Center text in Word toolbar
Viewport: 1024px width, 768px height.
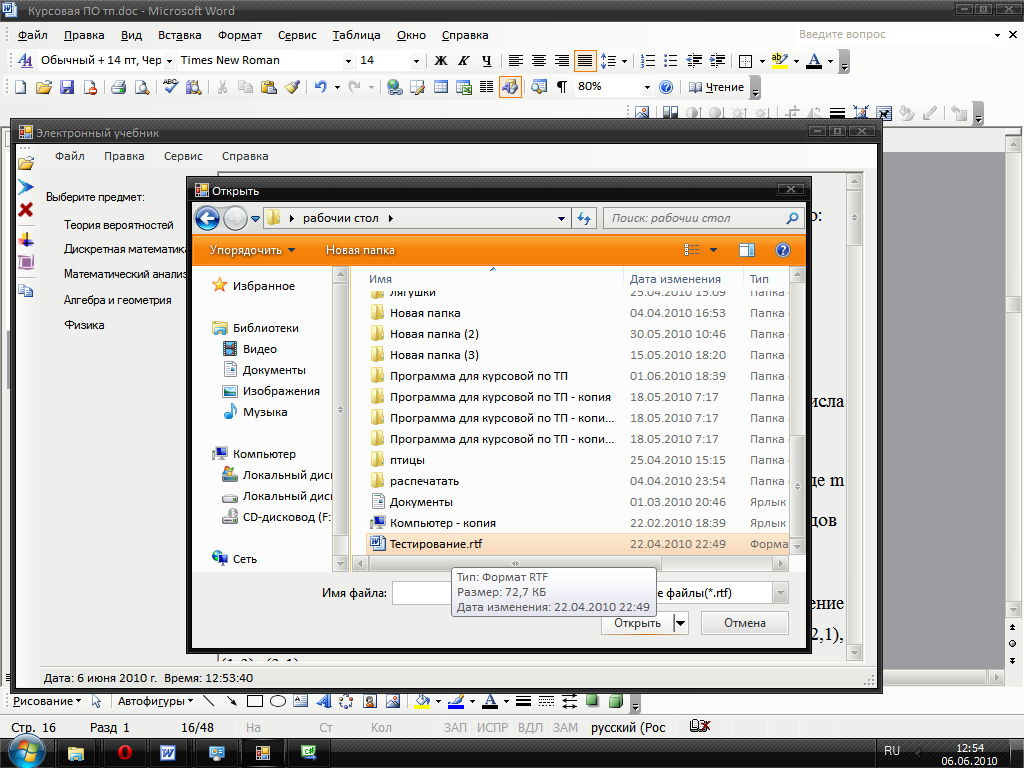[x=539, y=61]
